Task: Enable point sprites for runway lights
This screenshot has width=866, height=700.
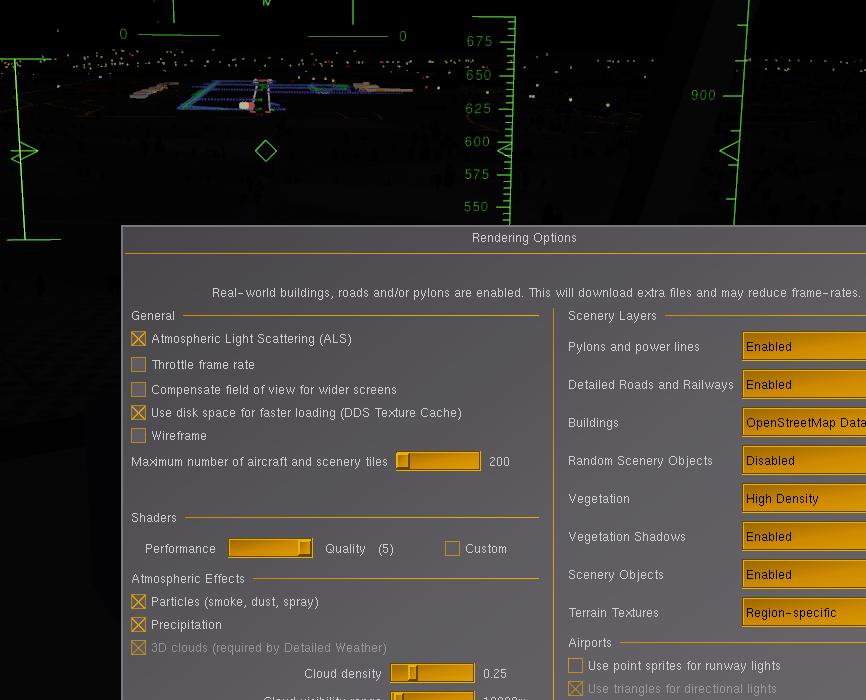Action: point(575,666)
